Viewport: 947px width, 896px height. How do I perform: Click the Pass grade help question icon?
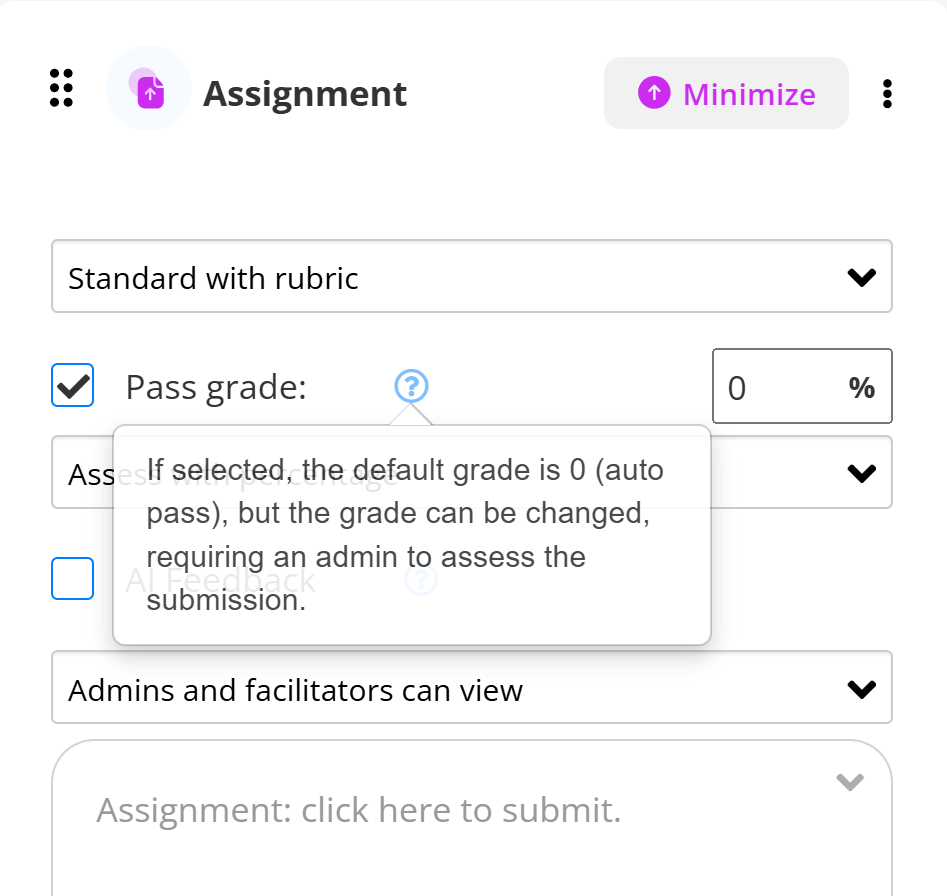tap(411, 385)
